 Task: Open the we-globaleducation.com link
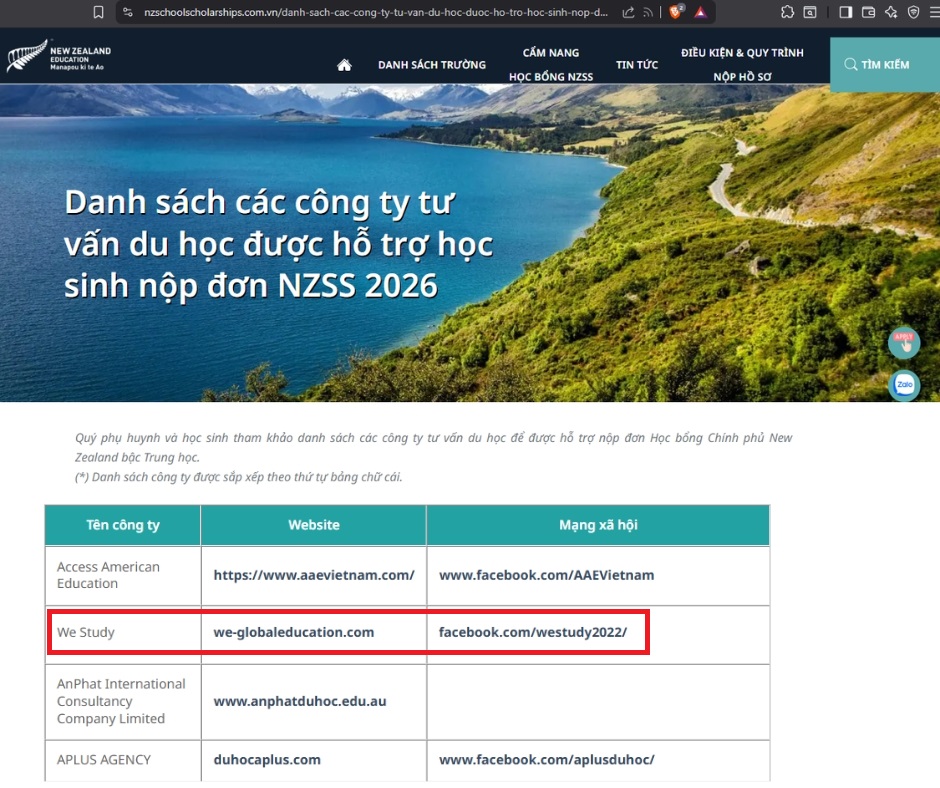click(294, 632)
